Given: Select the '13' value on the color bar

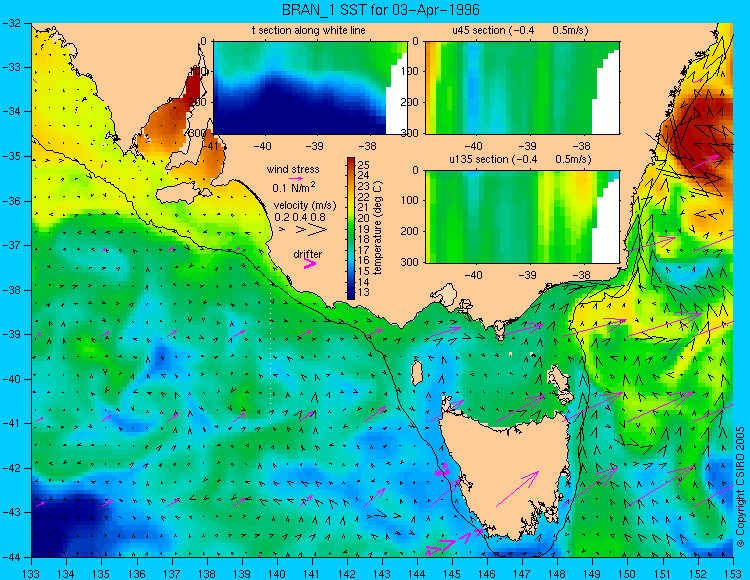Looking at the screenshot, I should coord(364,292).
